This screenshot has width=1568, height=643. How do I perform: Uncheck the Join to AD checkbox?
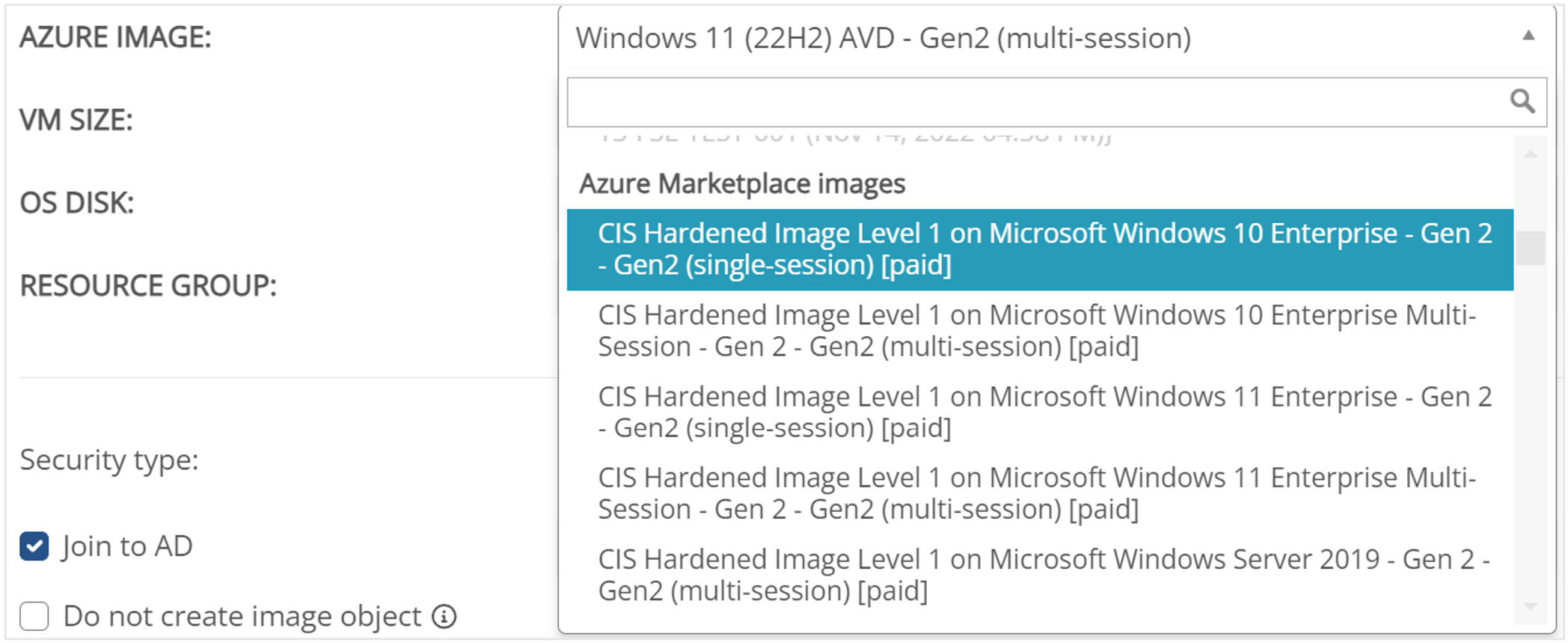[x=34, y=546]
